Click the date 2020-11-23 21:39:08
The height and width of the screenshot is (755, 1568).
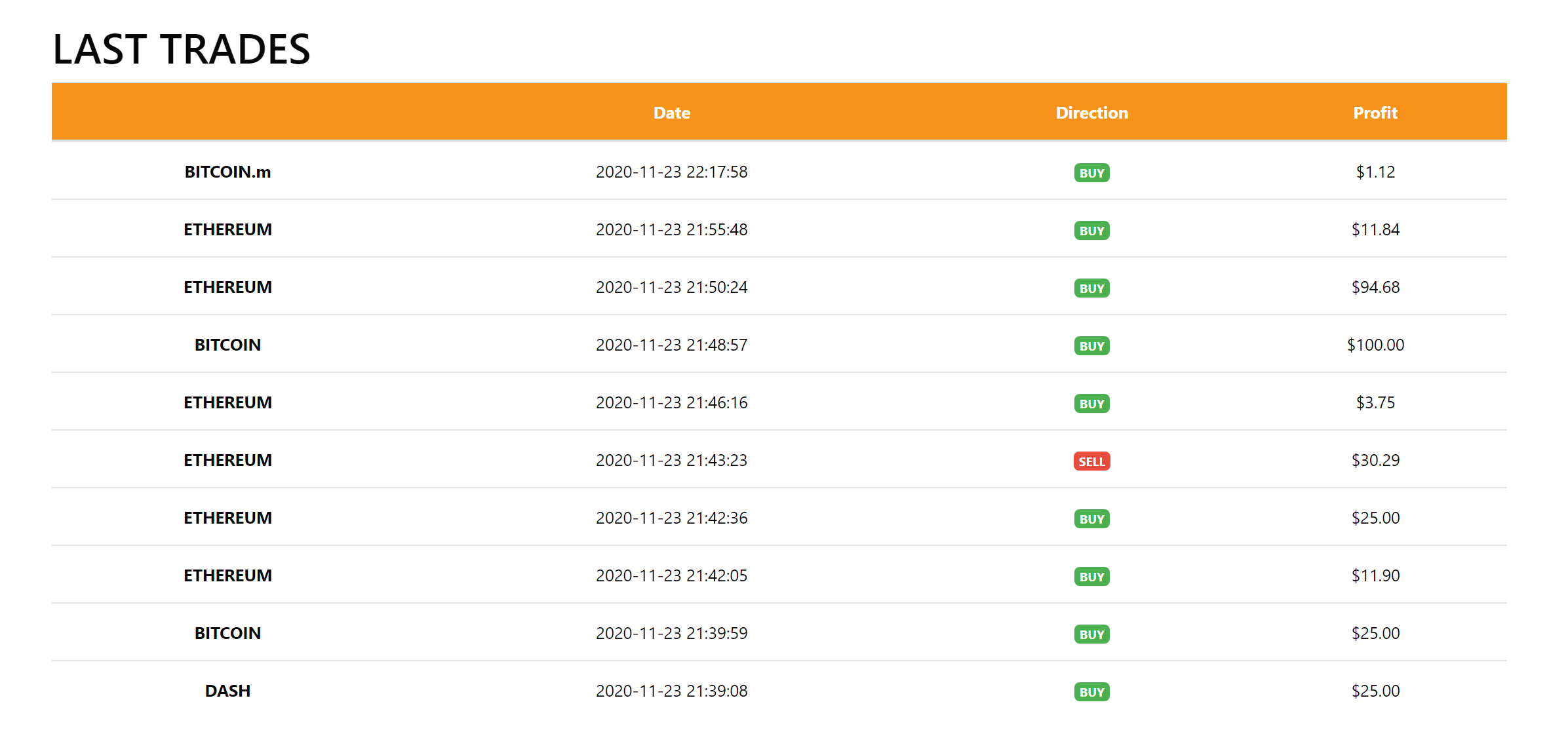tap(671, 691)
